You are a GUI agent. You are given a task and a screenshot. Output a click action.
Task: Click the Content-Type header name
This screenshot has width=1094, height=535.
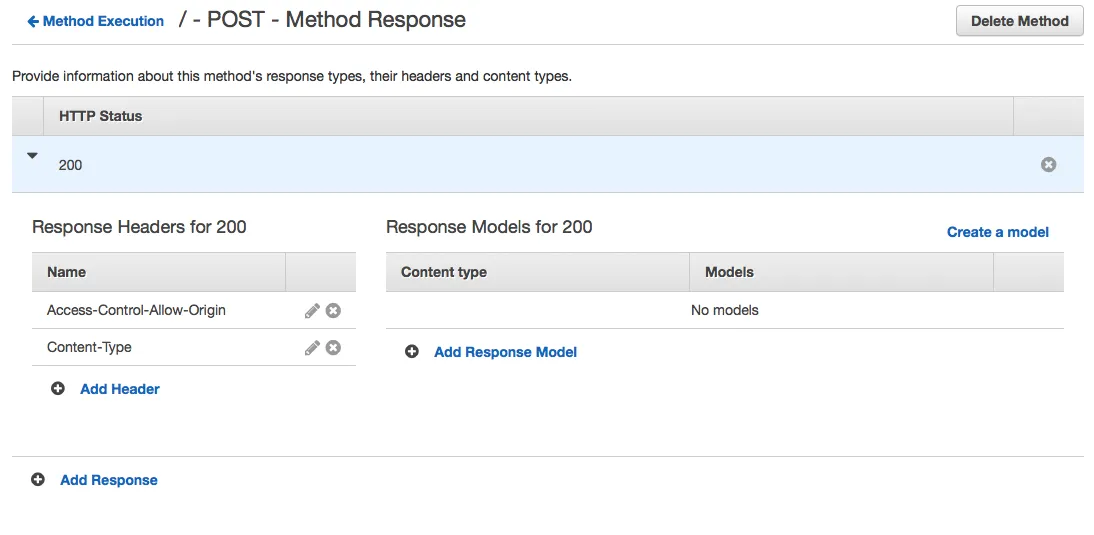[89, 348]
